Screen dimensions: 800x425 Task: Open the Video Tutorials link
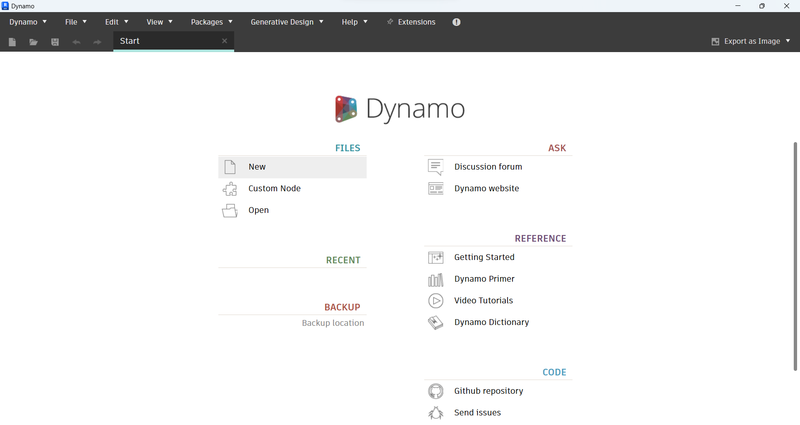coord(484,301)
